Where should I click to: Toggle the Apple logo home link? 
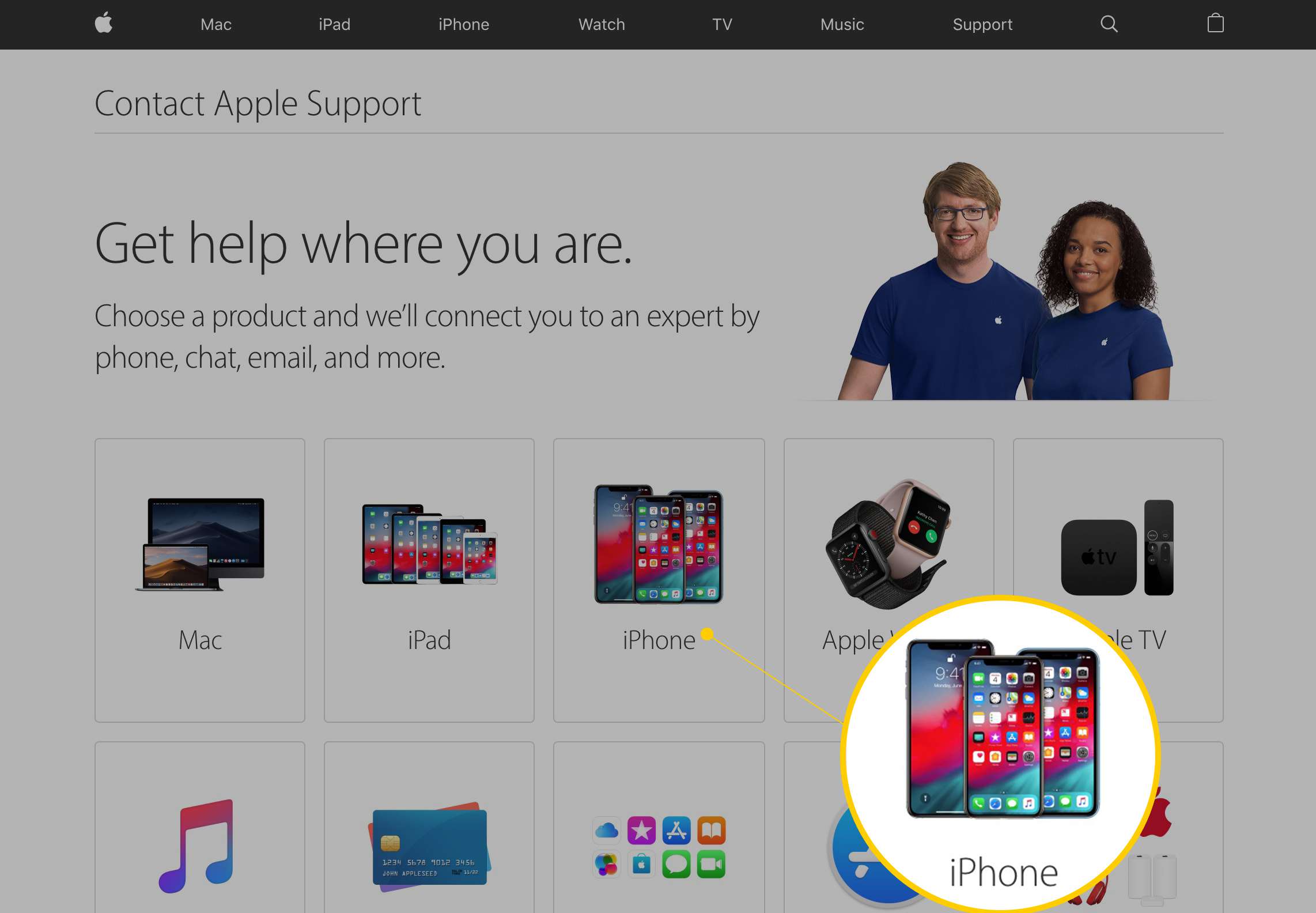[105, 22]
